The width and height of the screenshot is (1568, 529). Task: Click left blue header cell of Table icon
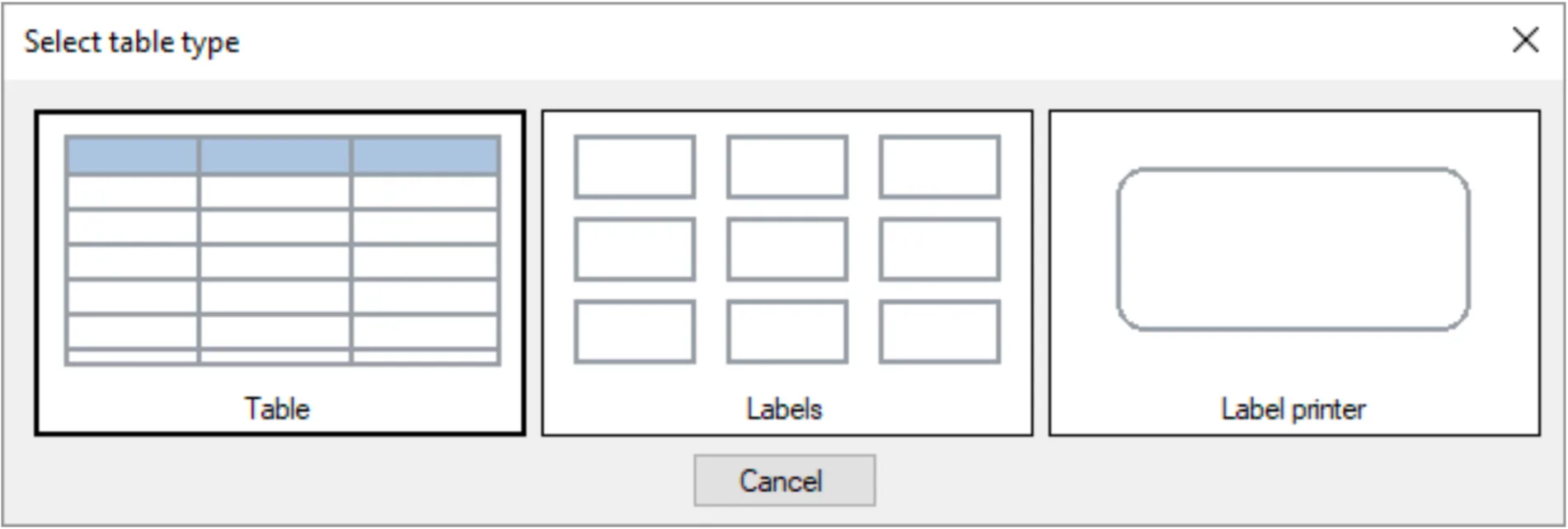(133, 155)
